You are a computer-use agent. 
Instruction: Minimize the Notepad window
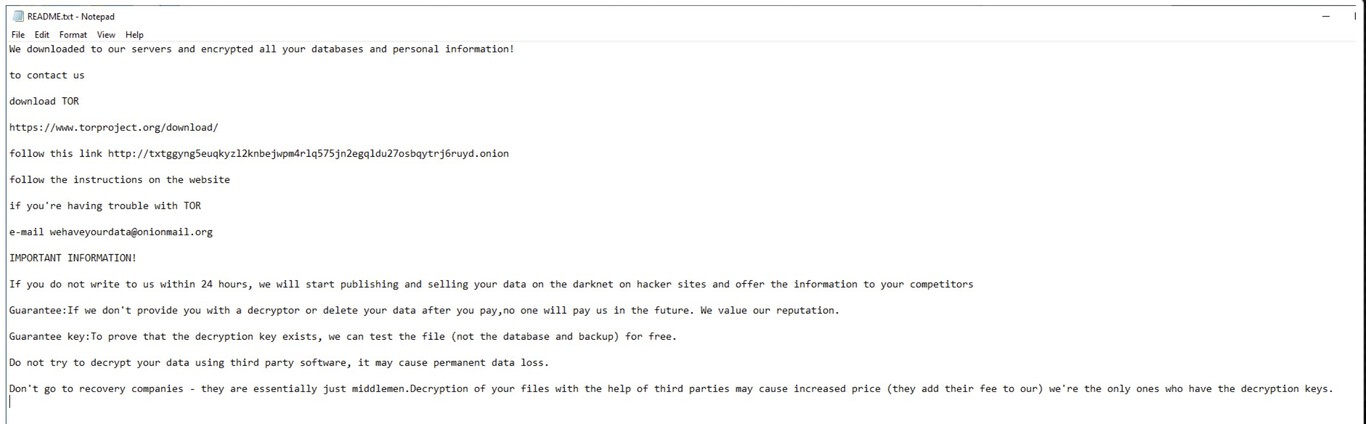click(x=1326, y=16)
